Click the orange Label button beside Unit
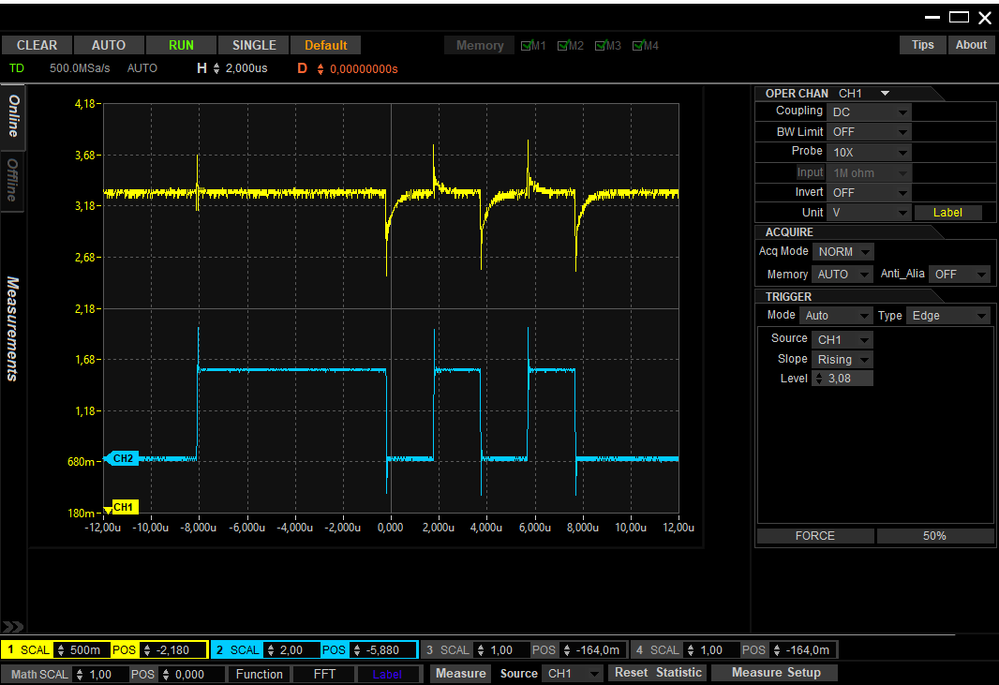Image resolution: width=999 pixels, height=685 pixels. click(x=947, y=213)
